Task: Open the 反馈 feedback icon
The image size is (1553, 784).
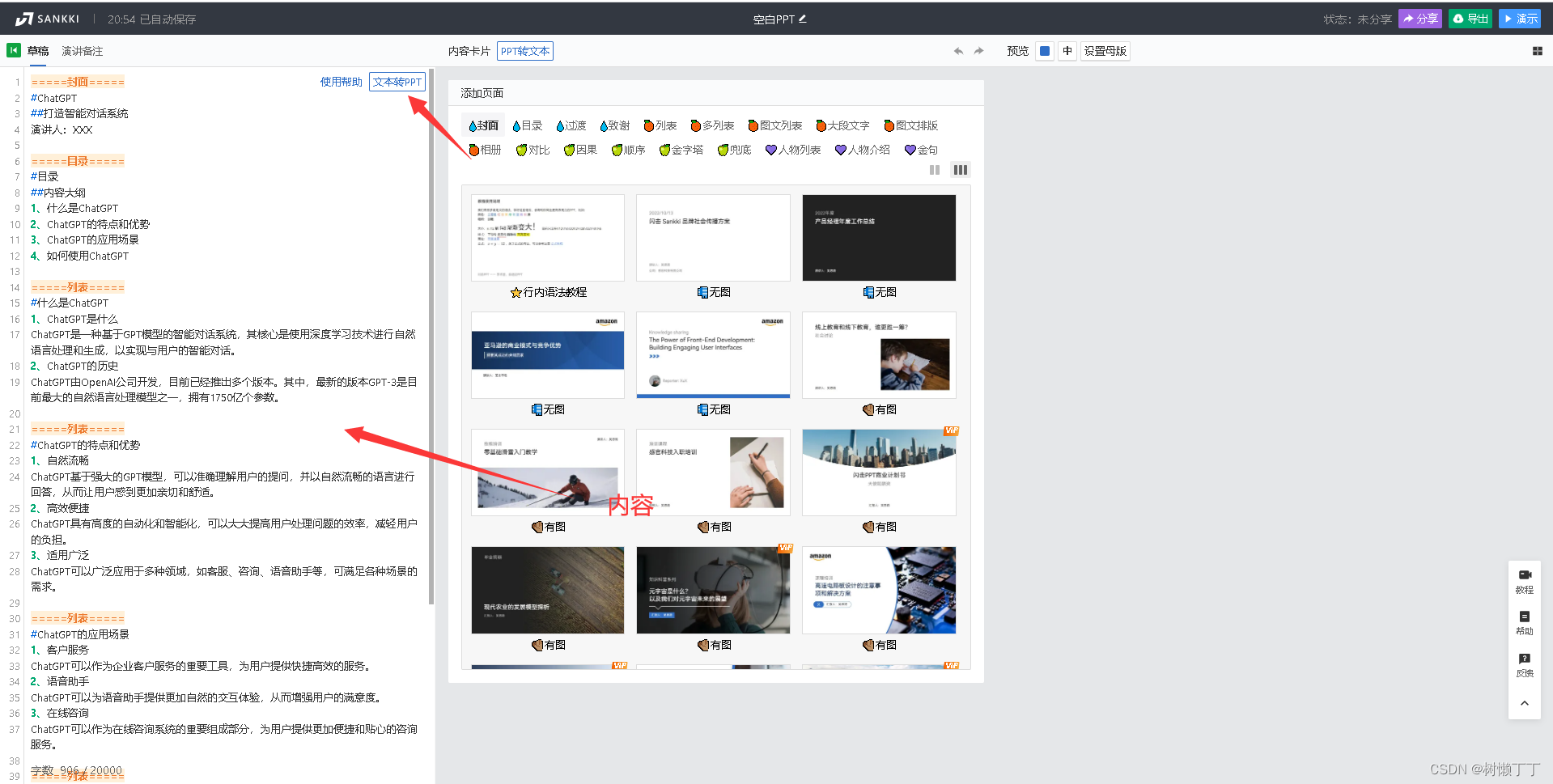Action: point(1525,665)
